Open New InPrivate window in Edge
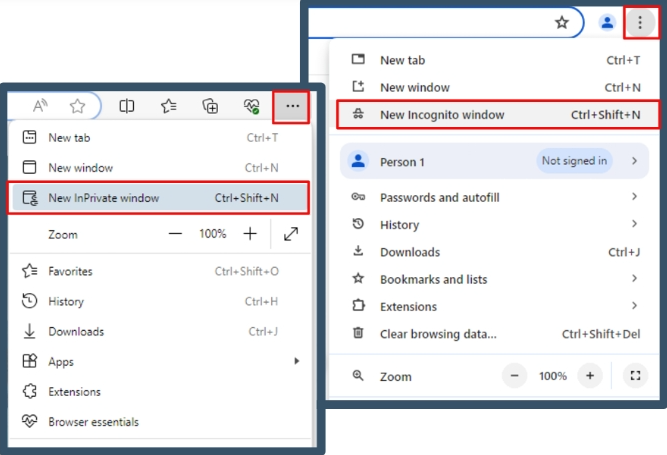The height and width of the screenshot is (455, 667). point(160,198)
